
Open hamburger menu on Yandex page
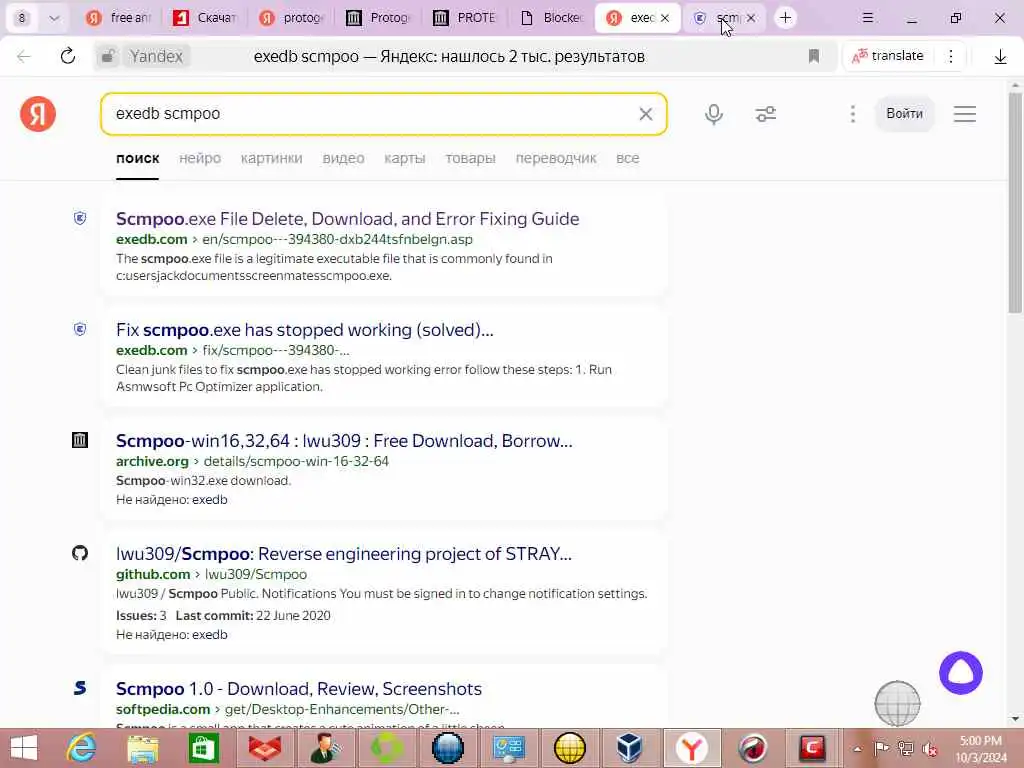965,114
